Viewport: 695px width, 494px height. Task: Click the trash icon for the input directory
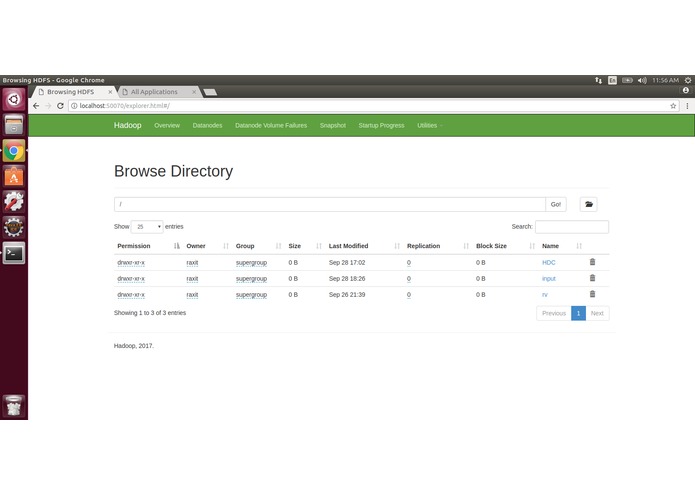(x=592, y=278)
